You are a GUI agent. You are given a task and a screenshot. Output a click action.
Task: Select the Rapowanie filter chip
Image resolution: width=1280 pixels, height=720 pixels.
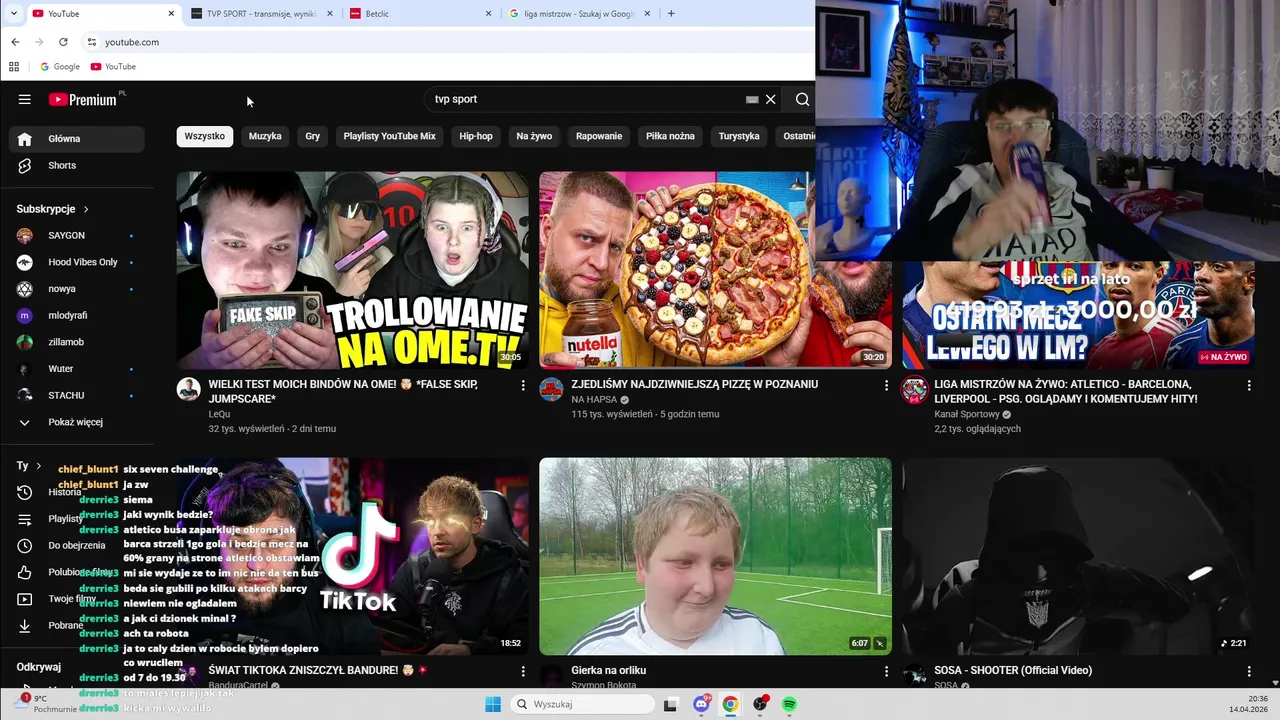[x=599, y=136]
